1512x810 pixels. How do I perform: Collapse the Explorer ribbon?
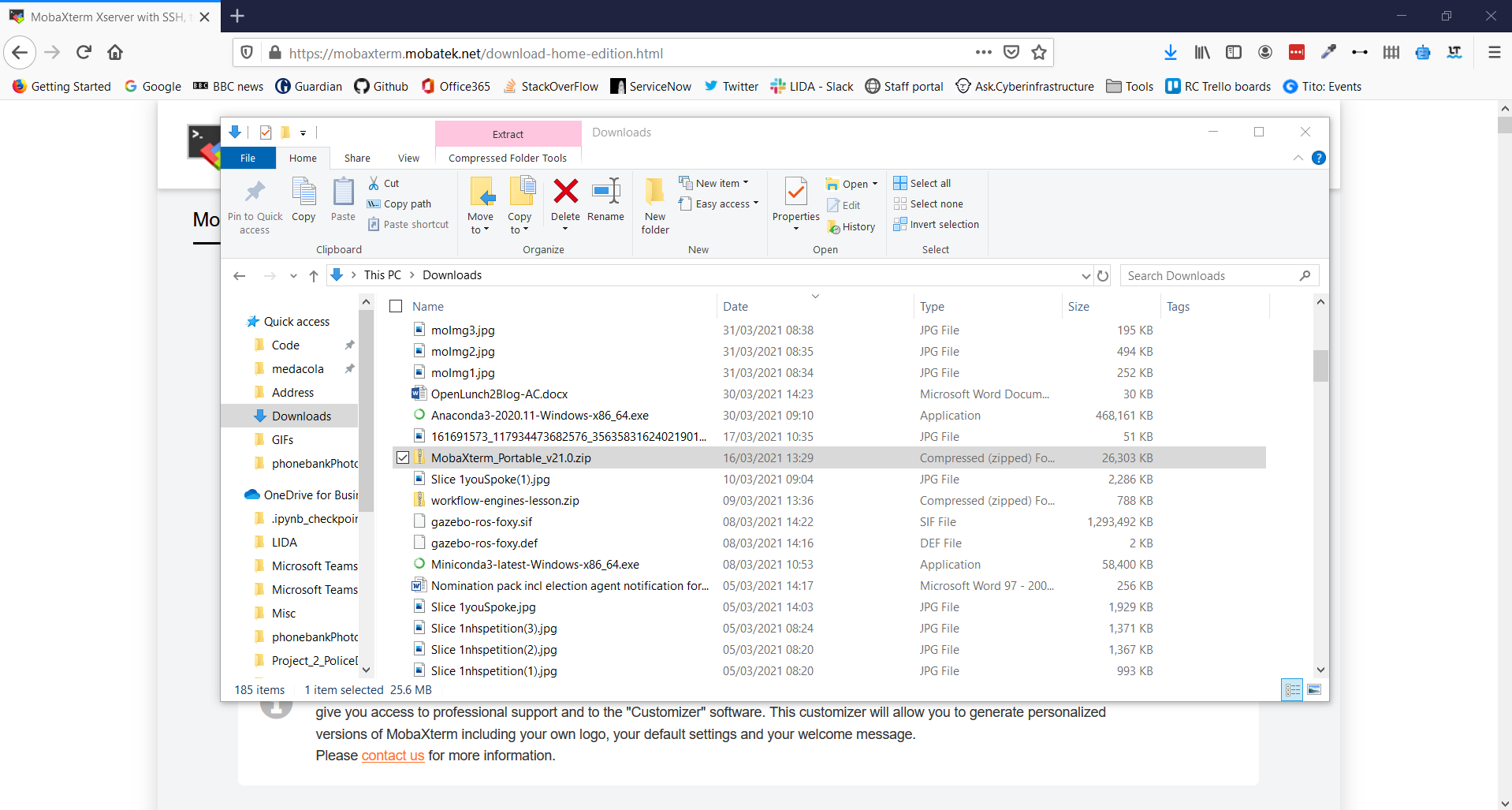pos(1298,158)
